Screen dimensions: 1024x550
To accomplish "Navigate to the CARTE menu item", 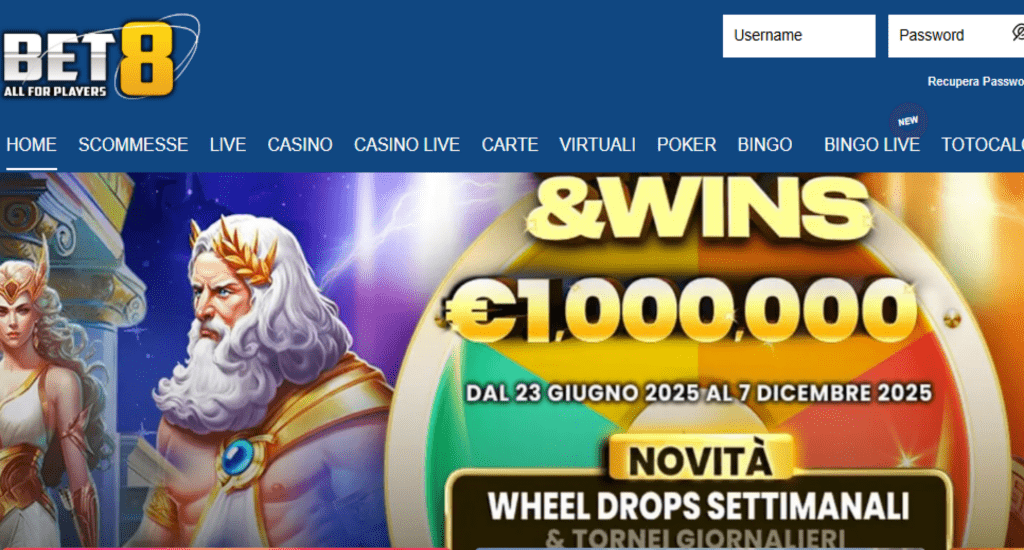I will click(510, 144).
